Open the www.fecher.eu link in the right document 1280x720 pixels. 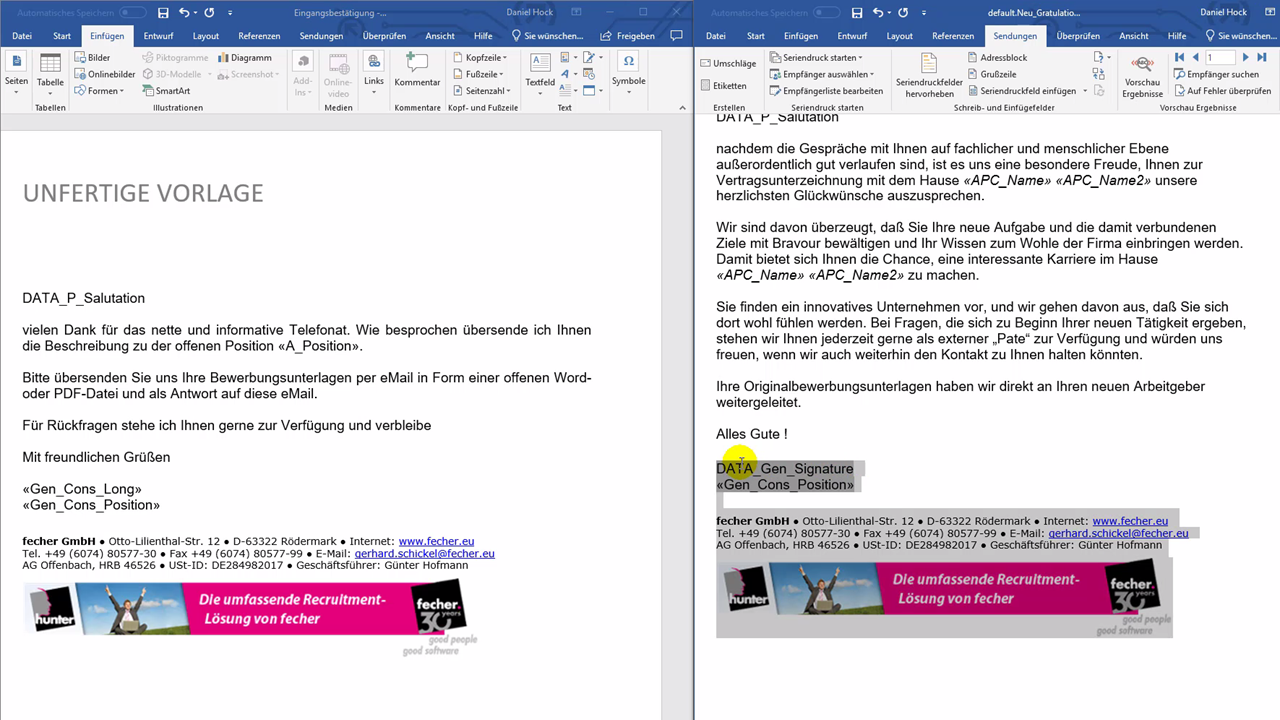tap(1130, 521)
